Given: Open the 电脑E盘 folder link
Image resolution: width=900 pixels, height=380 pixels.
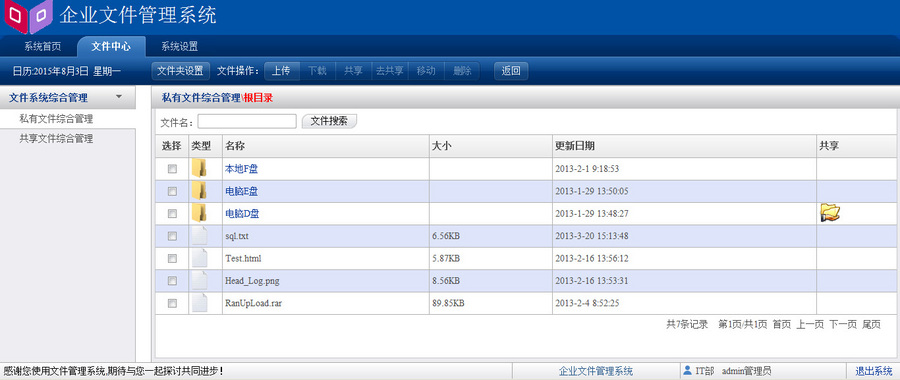Looking at the screenshot, I should 242,192.
